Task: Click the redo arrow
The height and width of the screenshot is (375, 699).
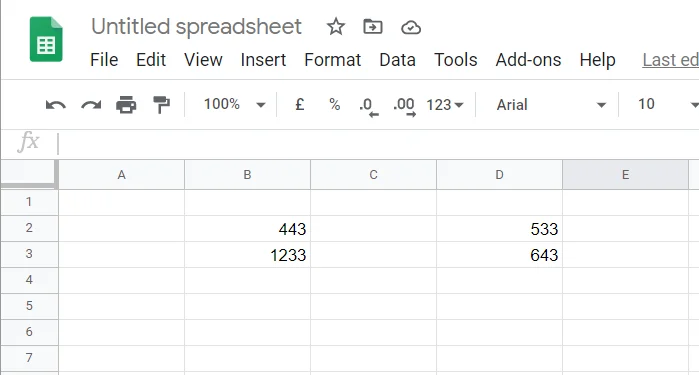Action: coord(91,105)
